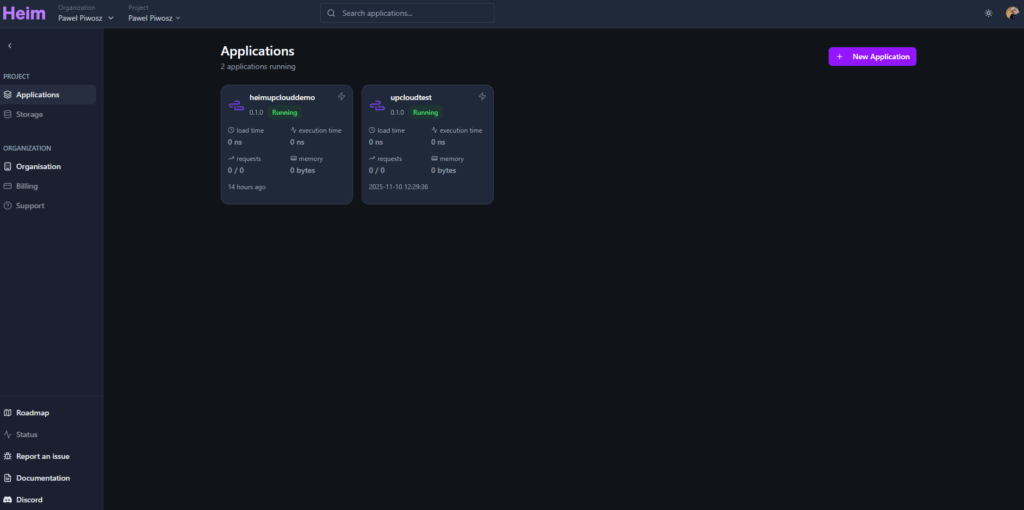This screenshot has width=1024, height=510.
Task: Click '0 bytes' memory value in upcloudtest
Action: [443, 170]
